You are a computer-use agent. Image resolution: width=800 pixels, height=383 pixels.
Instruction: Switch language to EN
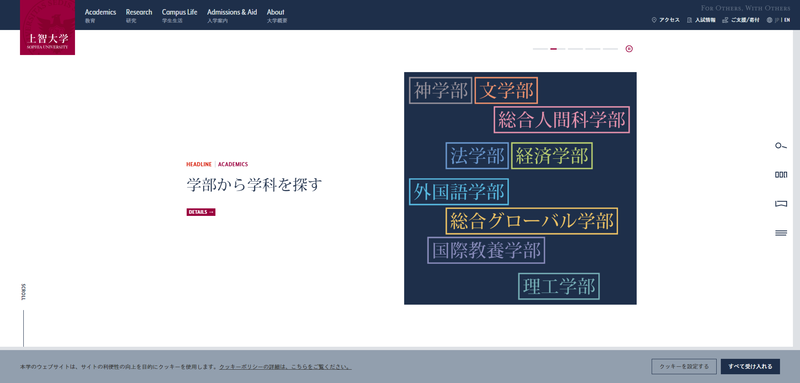click(x=787, y=20)
